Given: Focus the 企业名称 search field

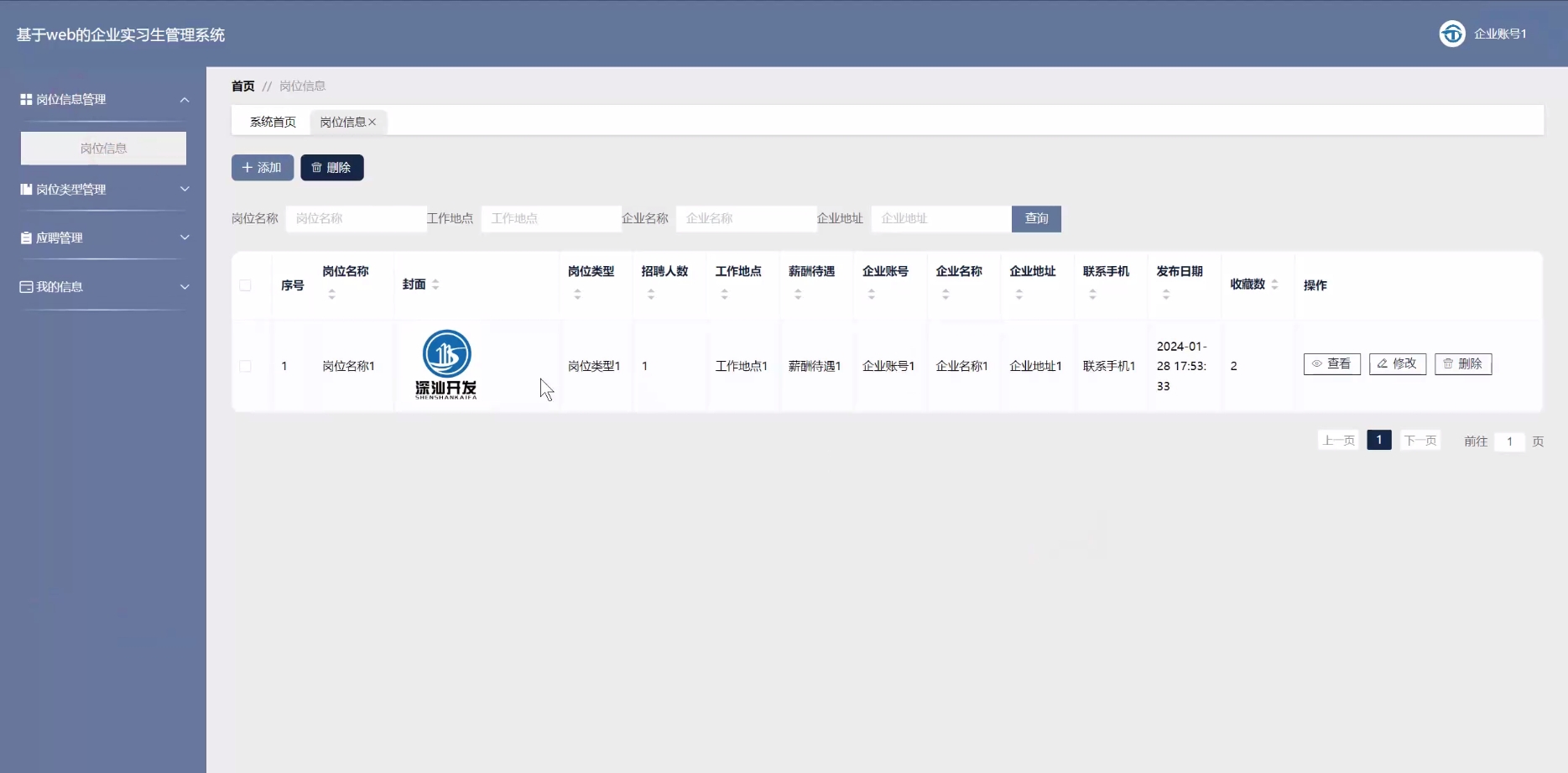Looking at the screenshot, I should click(747, 219).
